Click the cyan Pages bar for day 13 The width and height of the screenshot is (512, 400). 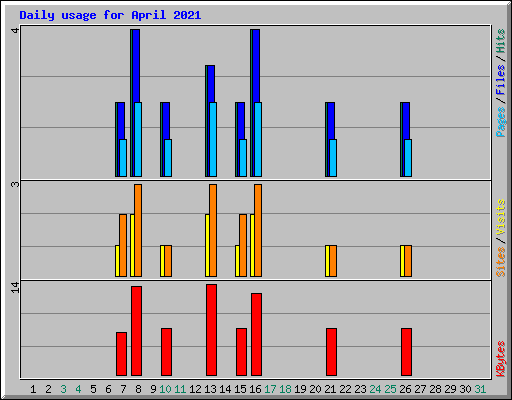tap(213, 139)
